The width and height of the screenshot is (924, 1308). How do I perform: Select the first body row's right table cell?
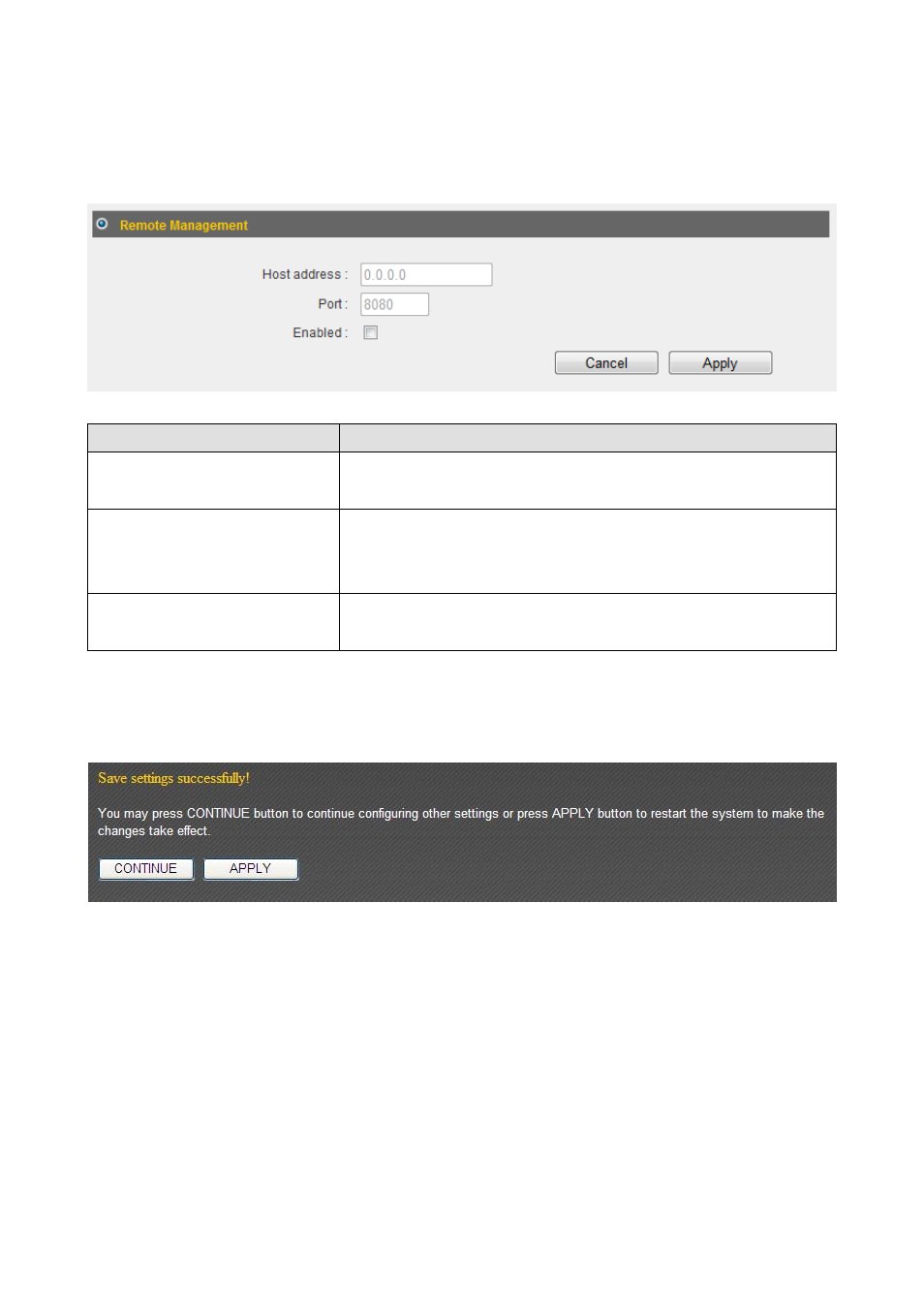point(587,481)
